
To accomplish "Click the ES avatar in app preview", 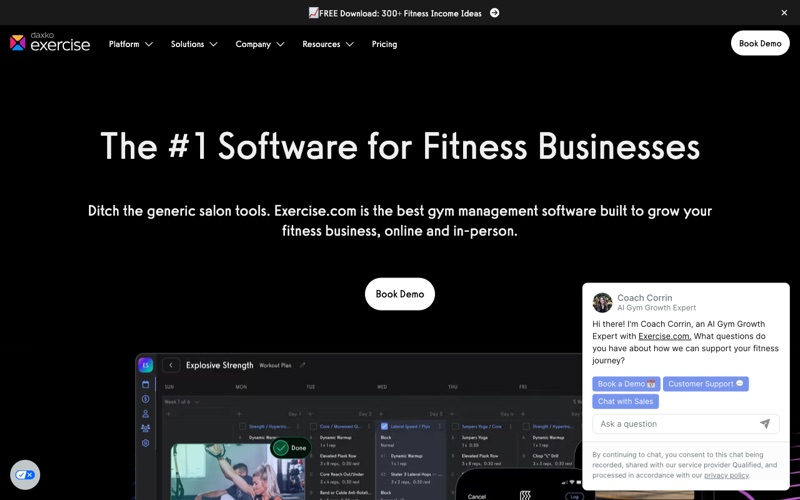I will pos(145,365).
